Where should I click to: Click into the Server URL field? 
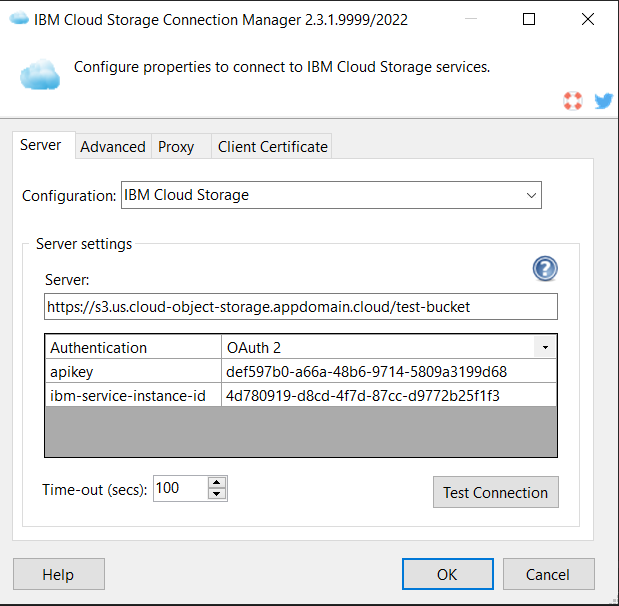point(300,306)
